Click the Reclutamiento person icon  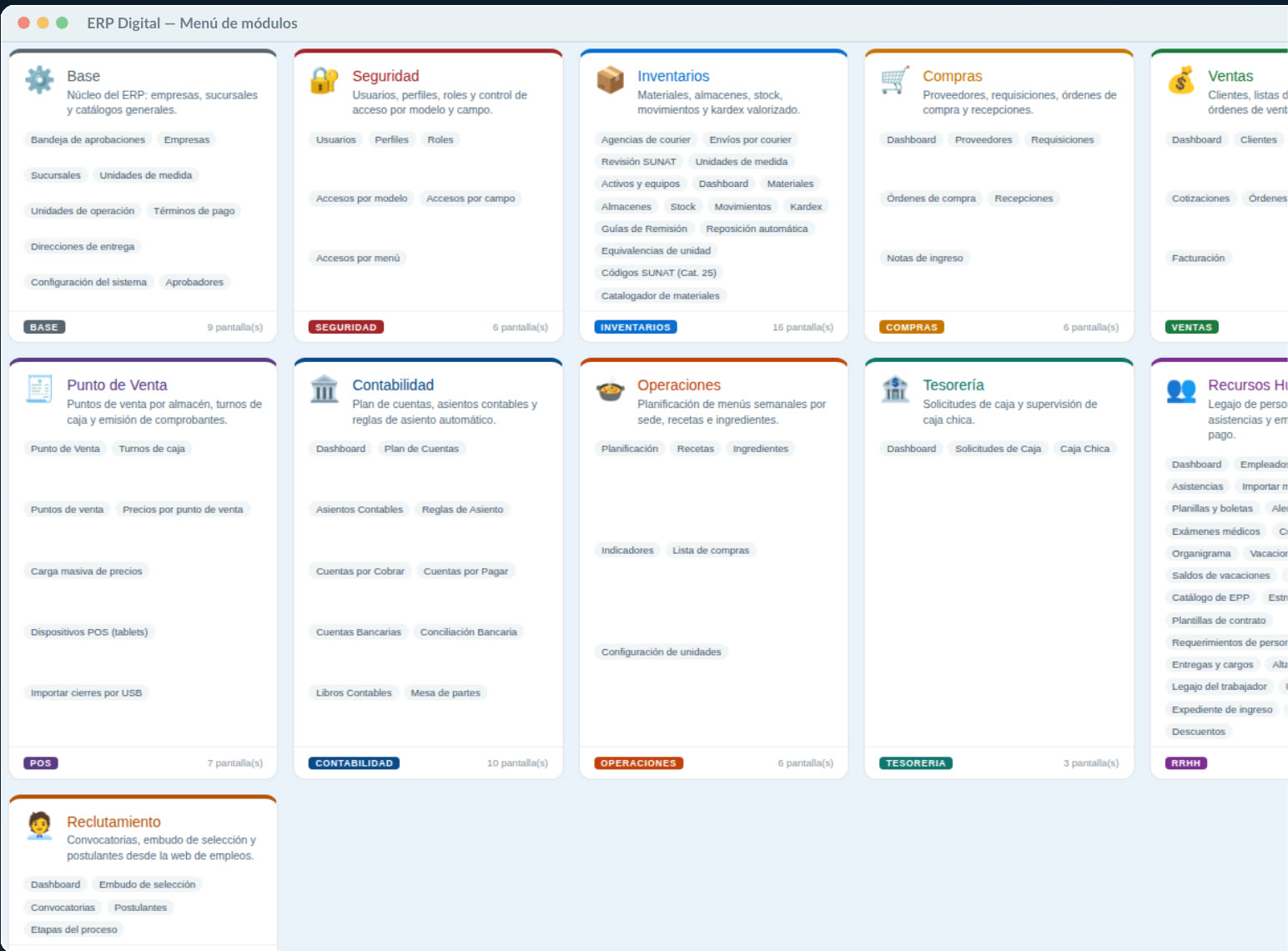[39, 826]
